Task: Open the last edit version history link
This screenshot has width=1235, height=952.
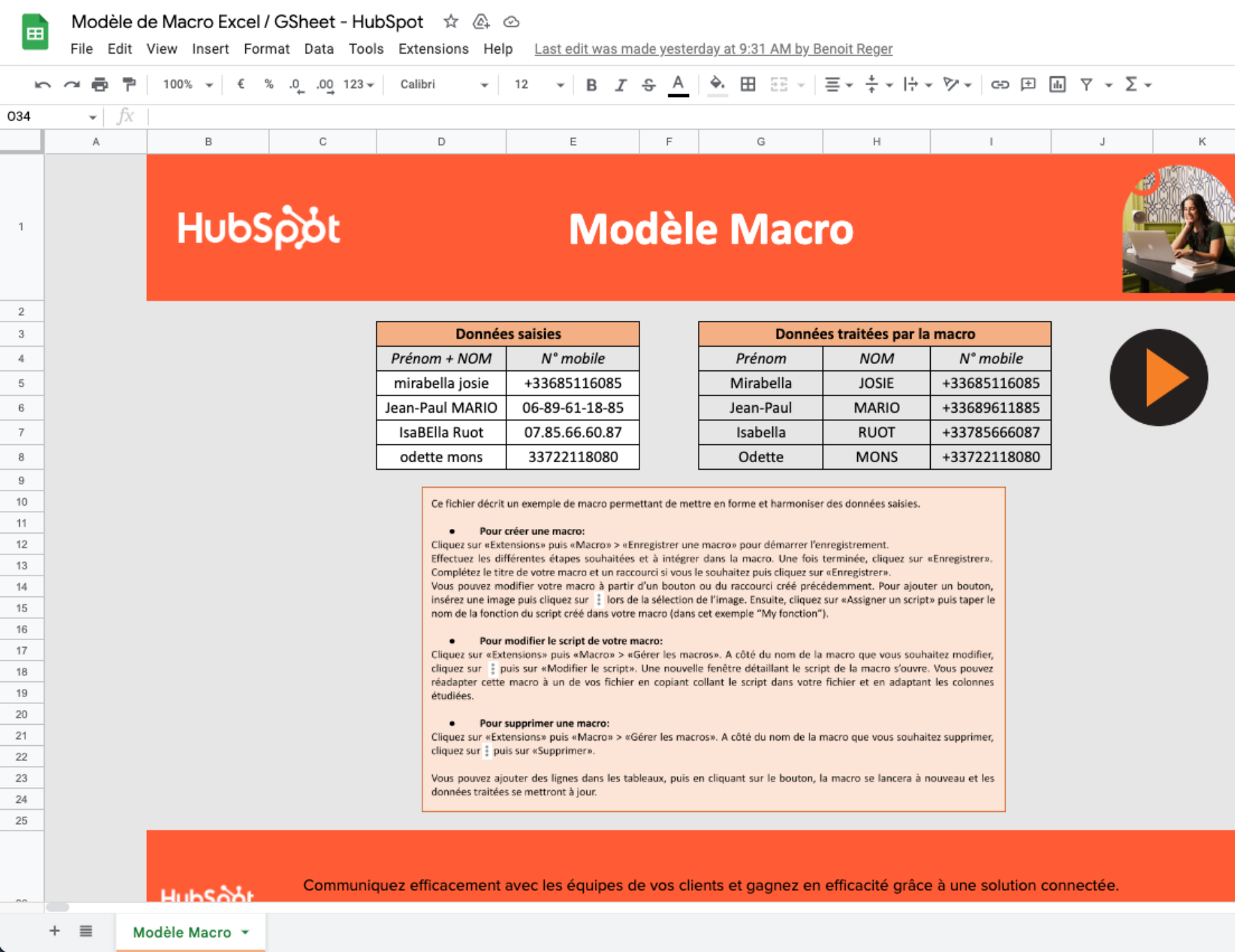Action: tap(713, 49)
